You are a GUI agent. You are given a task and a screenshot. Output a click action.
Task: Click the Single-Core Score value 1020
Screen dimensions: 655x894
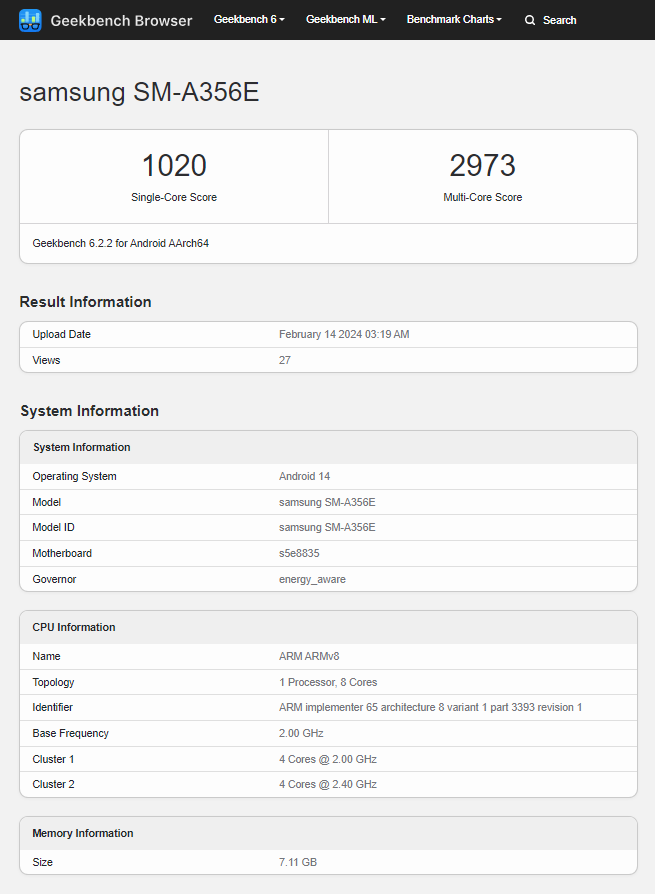173,163
